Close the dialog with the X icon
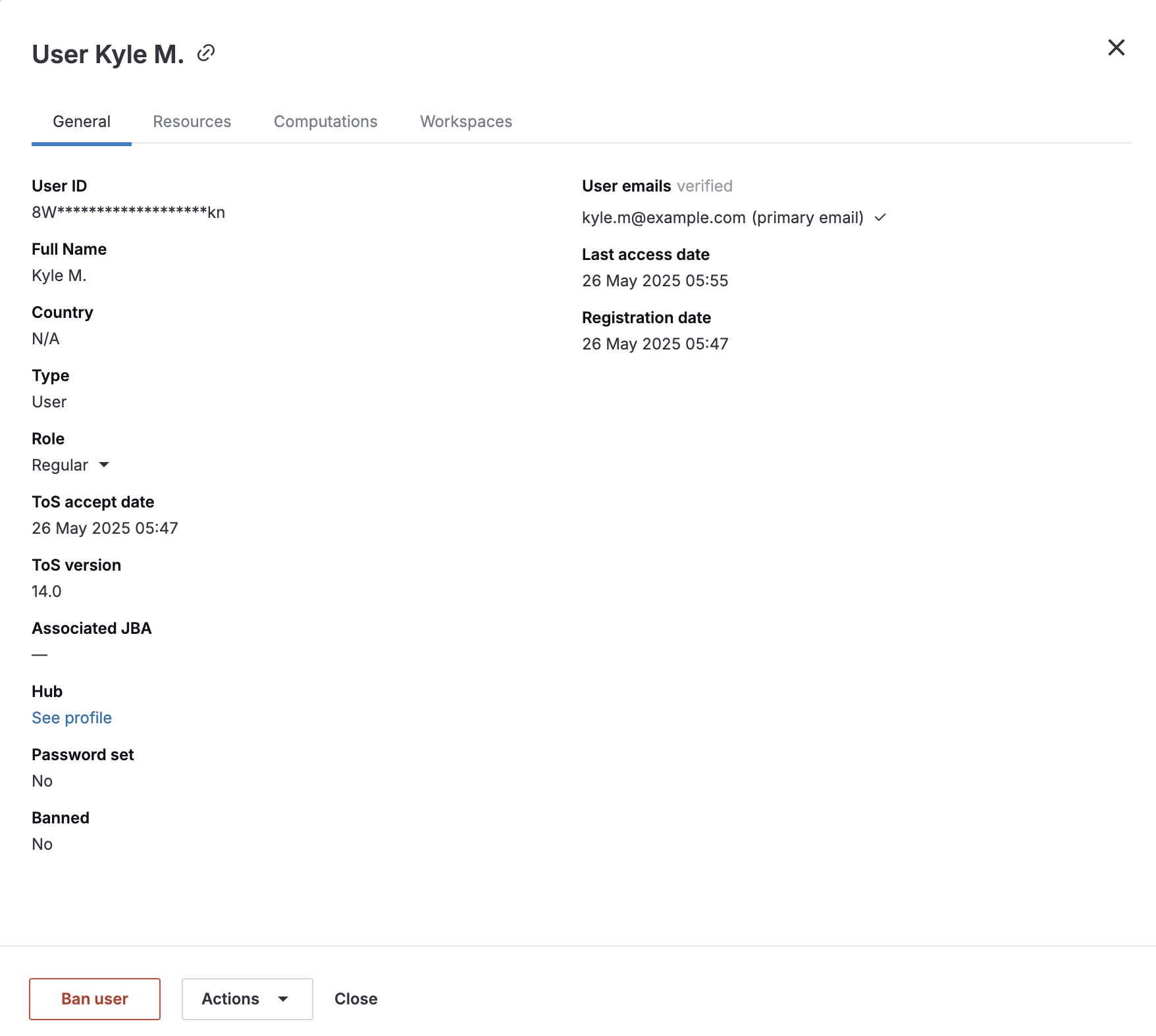Viewport: 1156px width, 1036px height. pyautogui.click(x=1116, y=47)
